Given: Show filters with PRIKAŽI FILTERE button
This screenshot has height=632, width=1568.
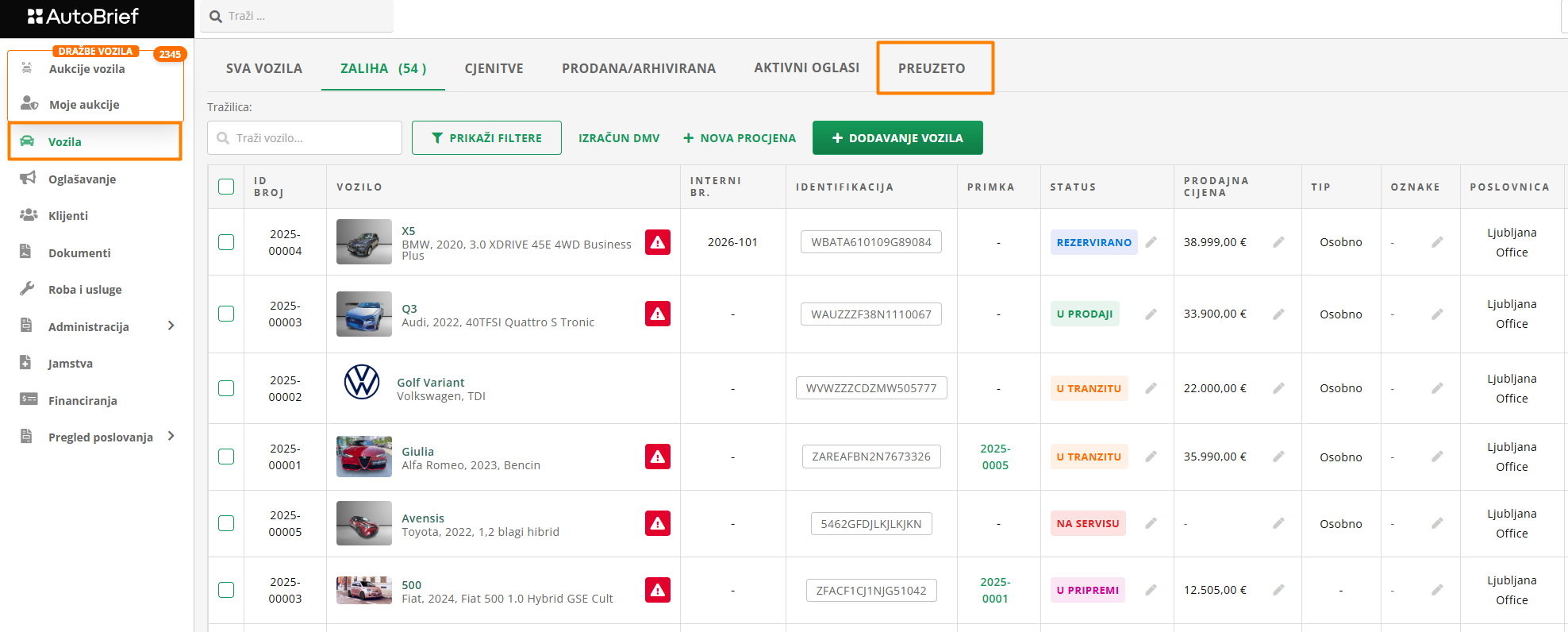Looking at the screenshot, I should [486, 138].
